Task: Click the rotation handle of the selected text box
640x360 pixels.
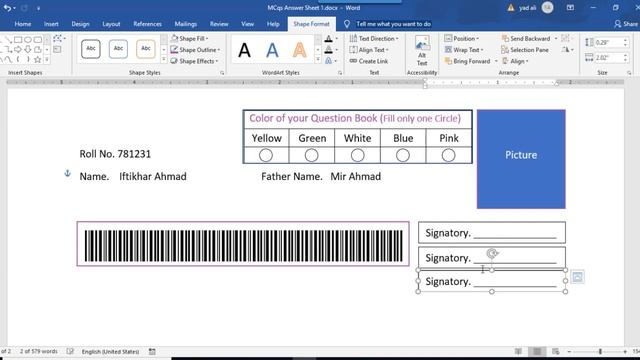Action: [x=492, y=254]
